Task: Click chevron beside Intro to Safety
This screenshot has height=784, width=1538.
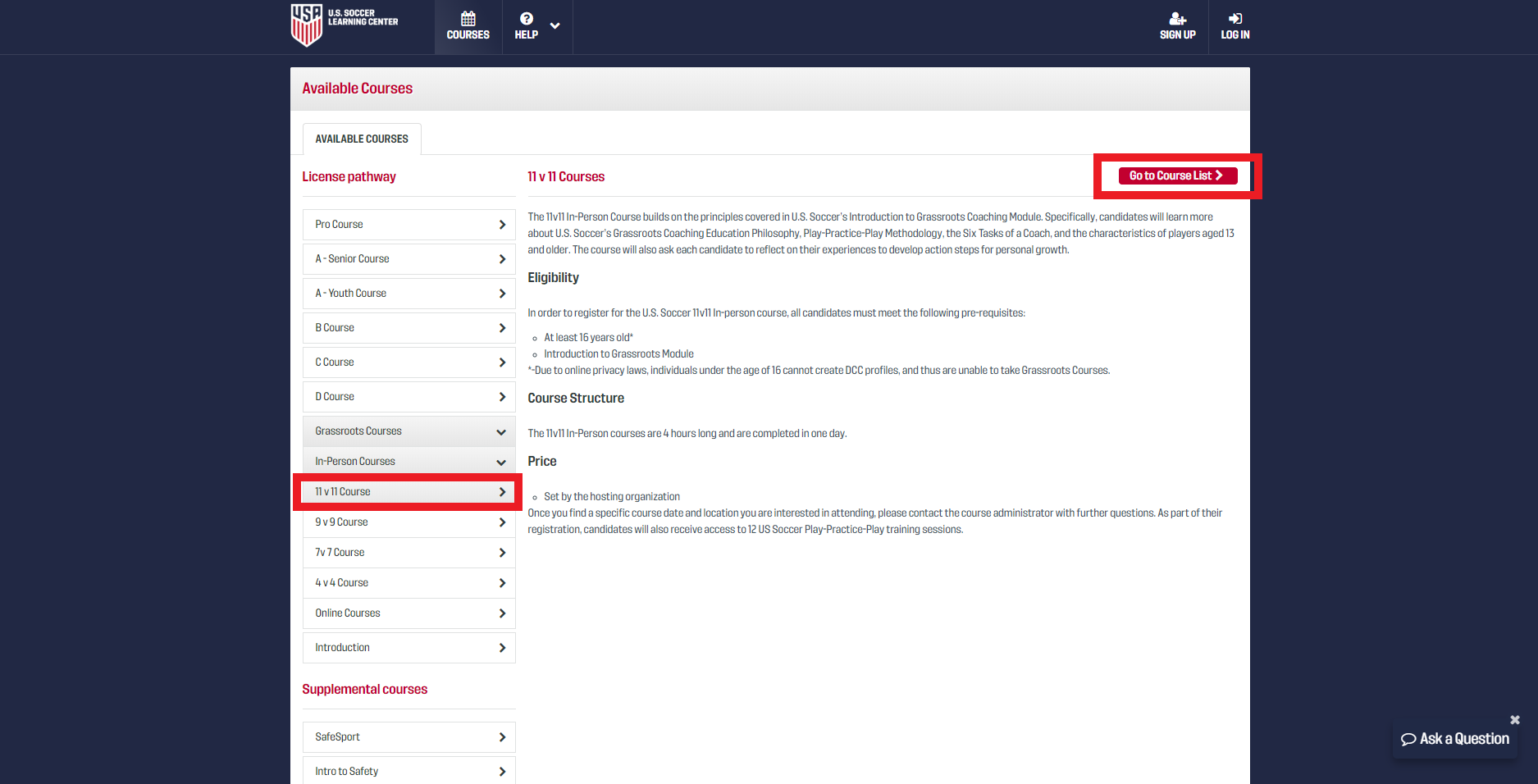Action: 502,772
